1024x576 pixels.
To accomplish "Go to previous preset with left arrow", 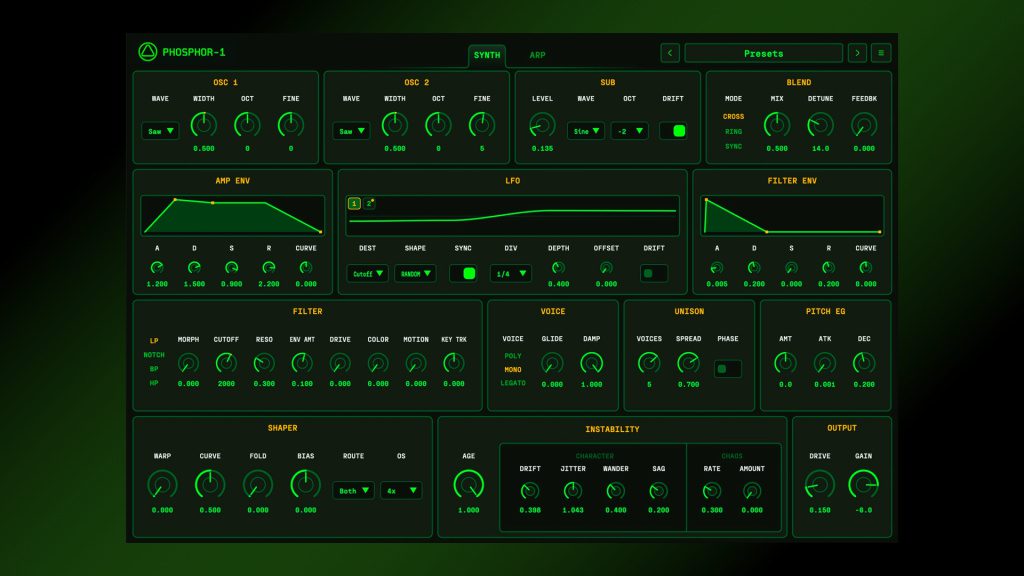I will click(670, 53).
